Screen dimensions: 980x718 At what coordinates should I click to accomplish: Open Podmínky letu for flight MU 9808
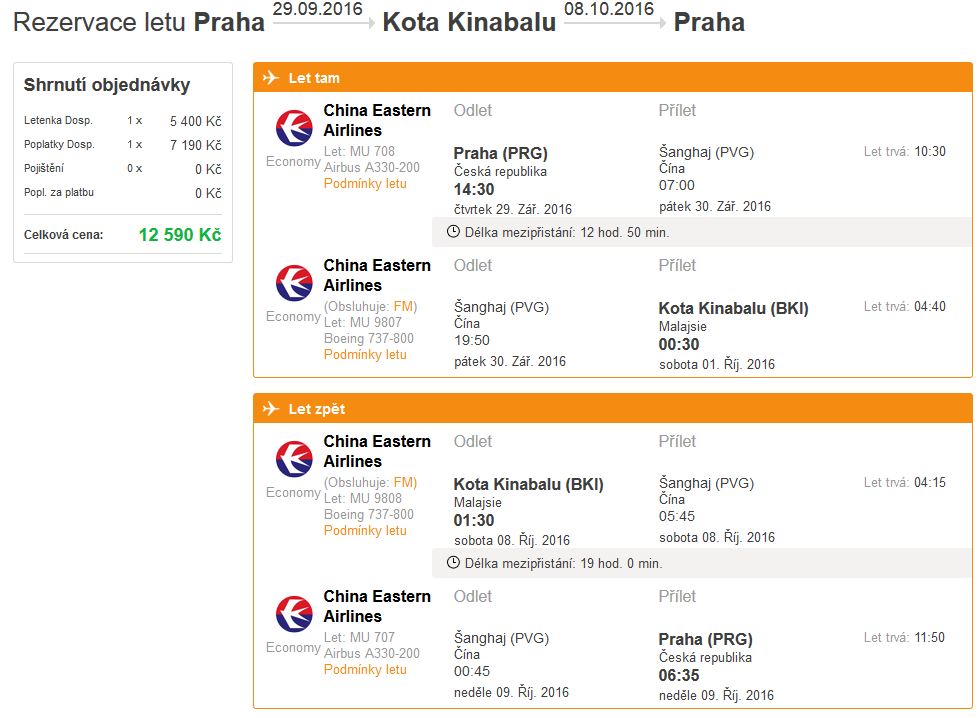coord(365,531)
